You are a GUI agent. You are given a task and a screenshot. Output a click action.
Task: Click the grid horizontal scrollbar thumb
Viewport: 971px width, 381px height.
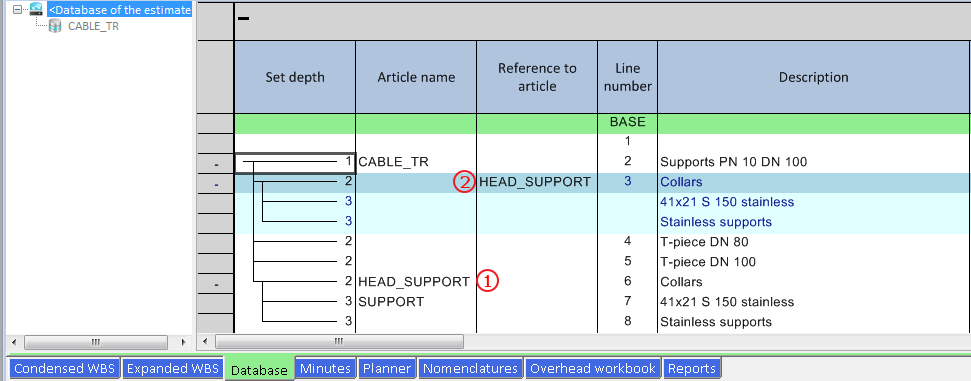point(339,341)
